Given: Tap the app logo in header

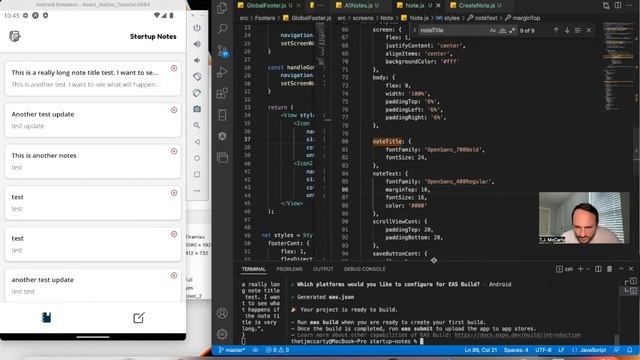Looking at the screenshot, I should 15,36.
